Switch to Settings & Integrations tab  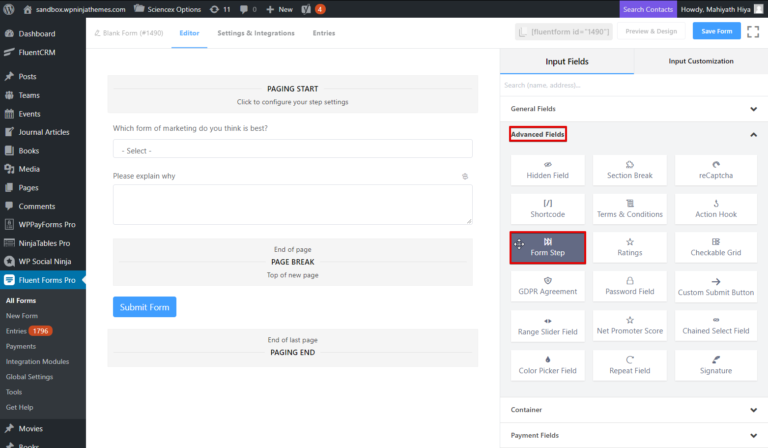[256, 33]
